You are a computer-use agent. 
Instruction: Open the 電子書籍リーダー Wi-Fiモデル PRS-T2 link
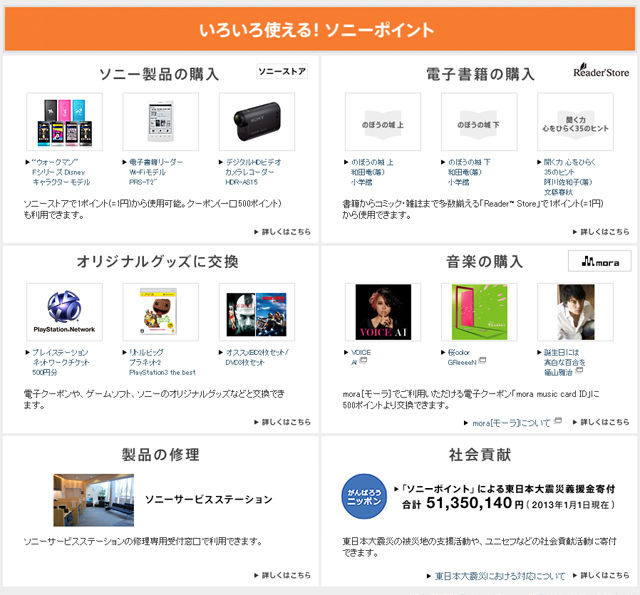(x=156, y=172)
